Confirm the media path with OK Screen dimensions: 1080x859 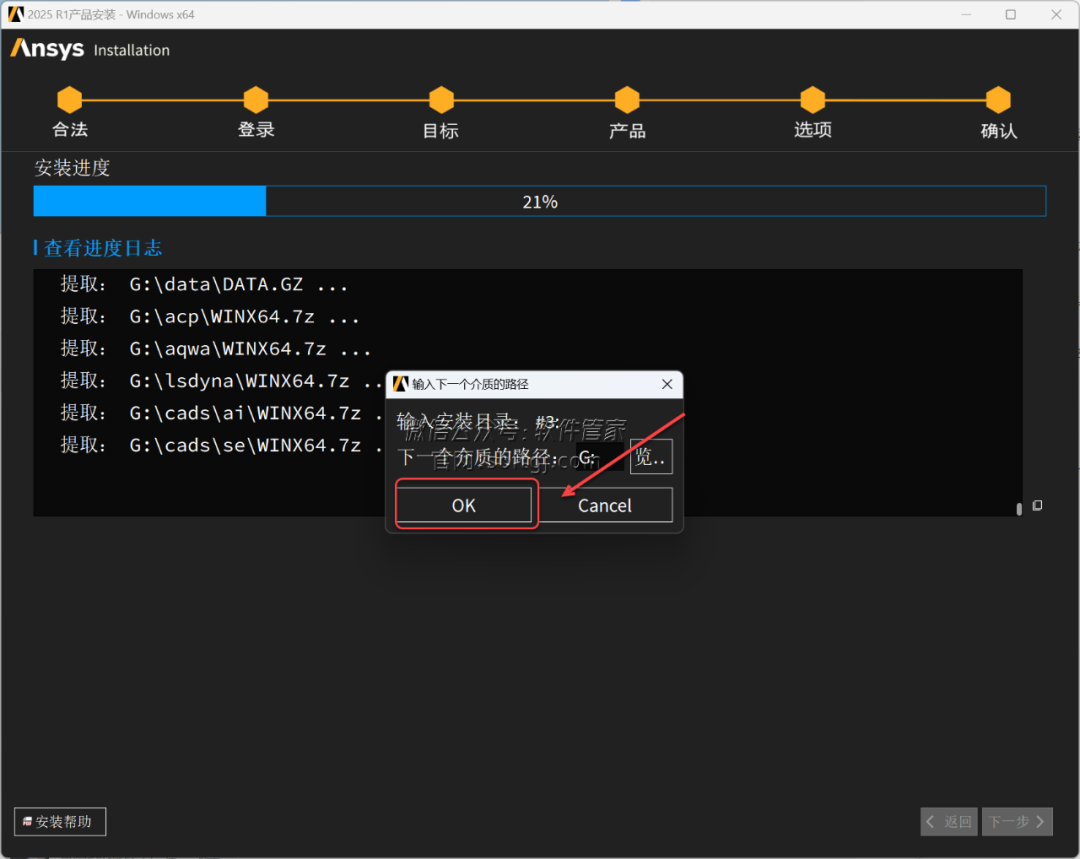pyautogui.click(x=464, y=505)
